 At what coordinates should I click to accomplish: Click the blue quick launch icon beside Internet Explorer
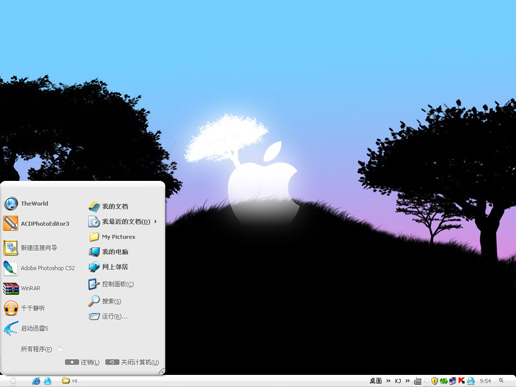[x=48, y=381]
